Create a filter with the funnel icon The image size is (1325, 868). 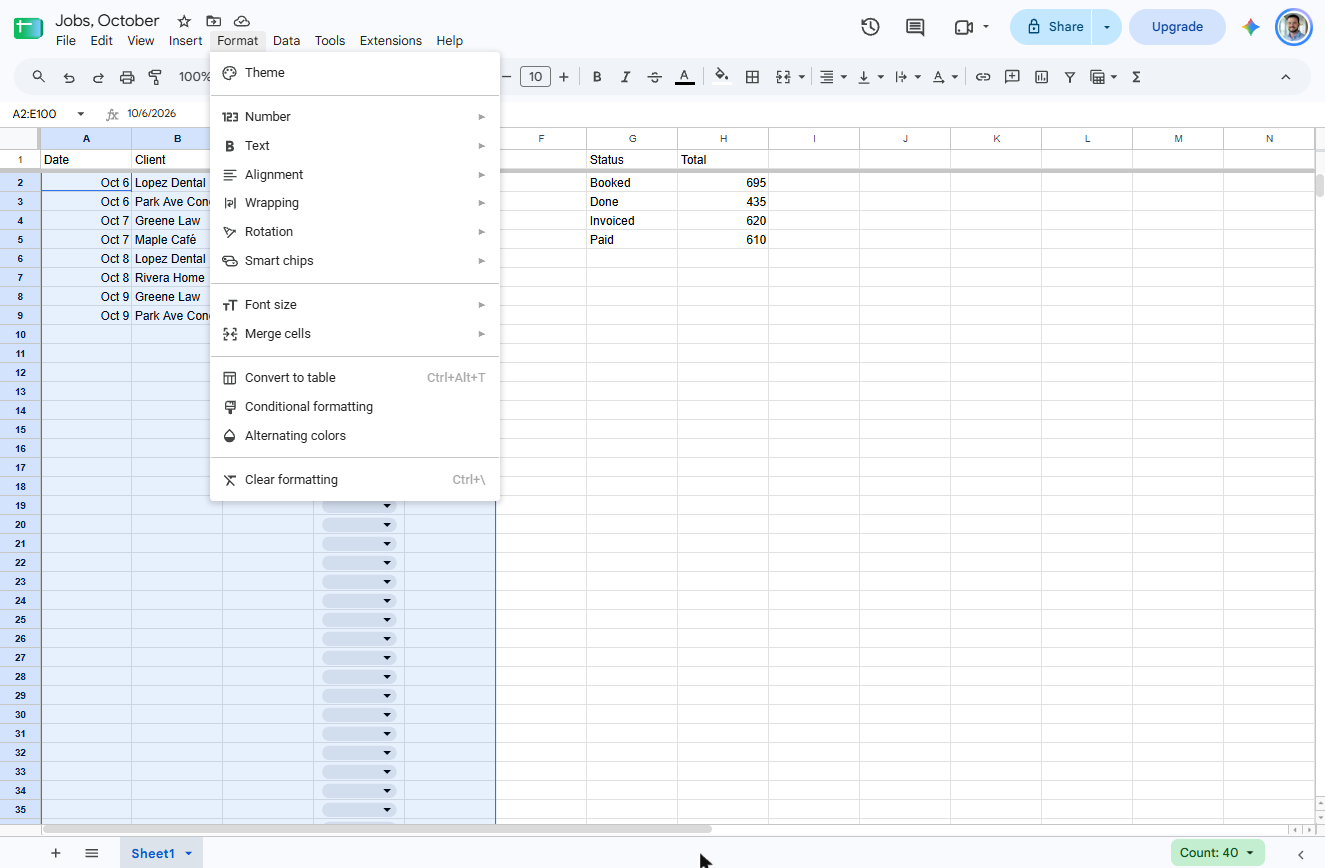[x=1070, y=77]
